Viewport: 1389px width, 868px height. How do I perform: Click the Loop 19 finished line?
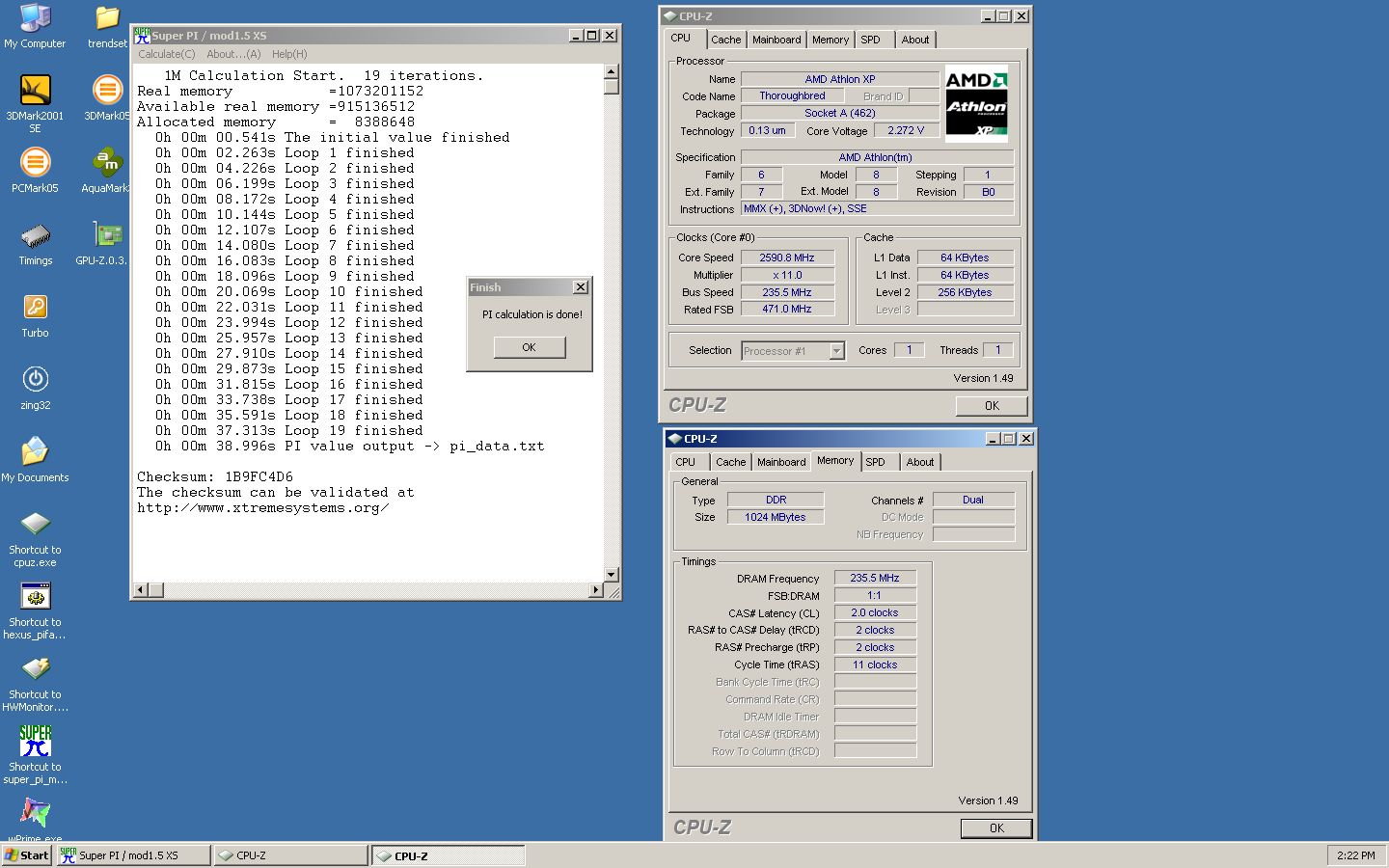pyautogui.click(x=289, y=431)
